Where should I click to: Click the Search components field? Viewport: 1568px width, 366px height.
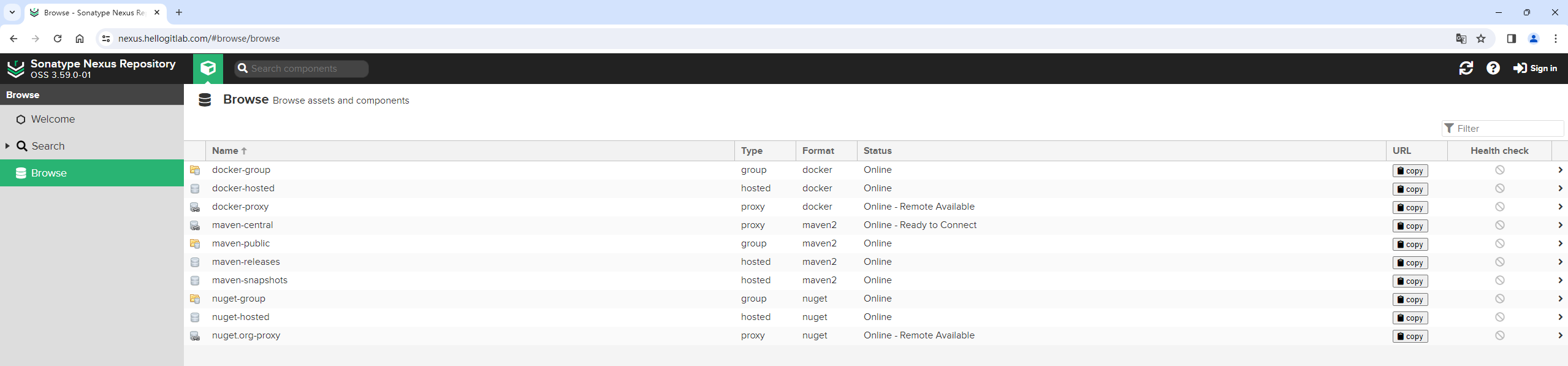tap(302, 69)
